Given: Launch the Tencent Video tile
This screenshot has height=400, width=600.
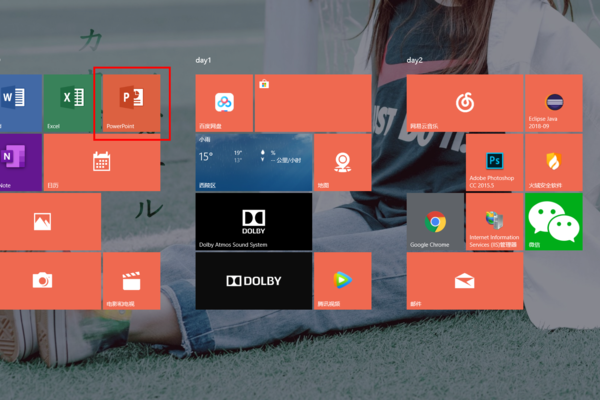Looking at the screenshot, I should tap(342, 281).
